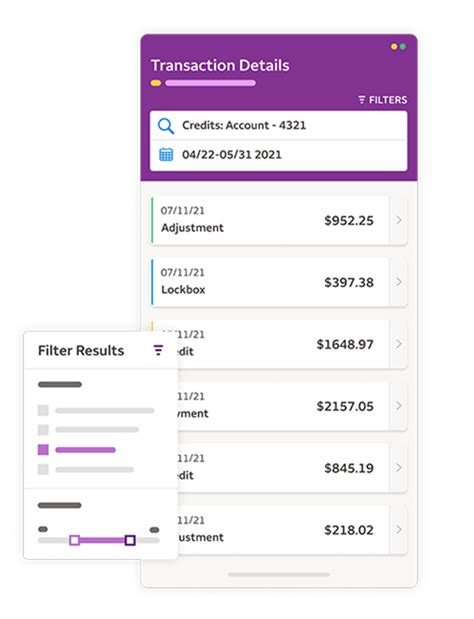Click the green dot at top right
The width and height of the screenshot is (474, 619).
[403, 47]
